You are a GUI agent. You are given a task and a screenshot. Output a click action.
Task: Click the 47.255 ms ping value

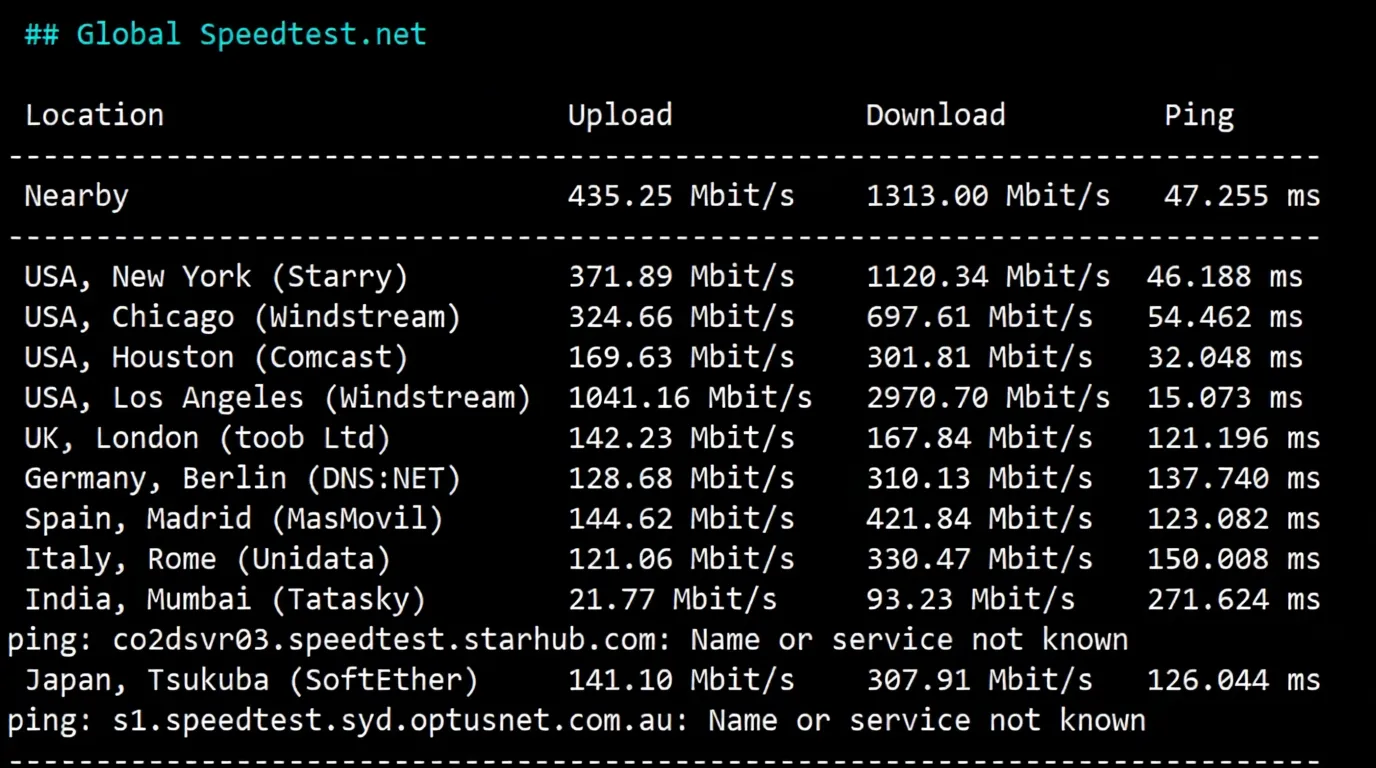1240,196
